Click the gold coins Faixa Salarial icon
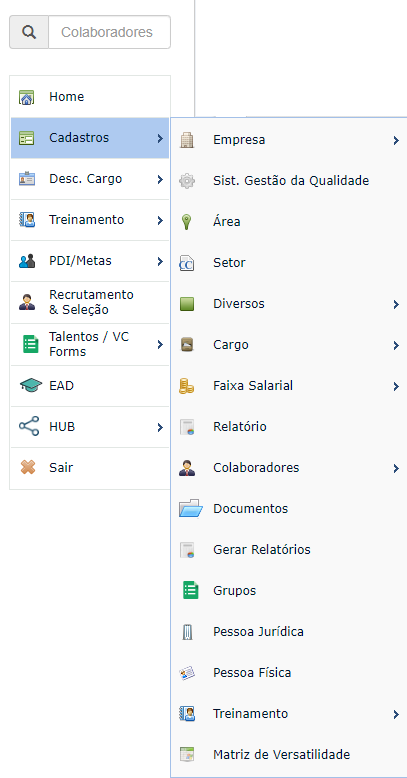 pos(187,386)
